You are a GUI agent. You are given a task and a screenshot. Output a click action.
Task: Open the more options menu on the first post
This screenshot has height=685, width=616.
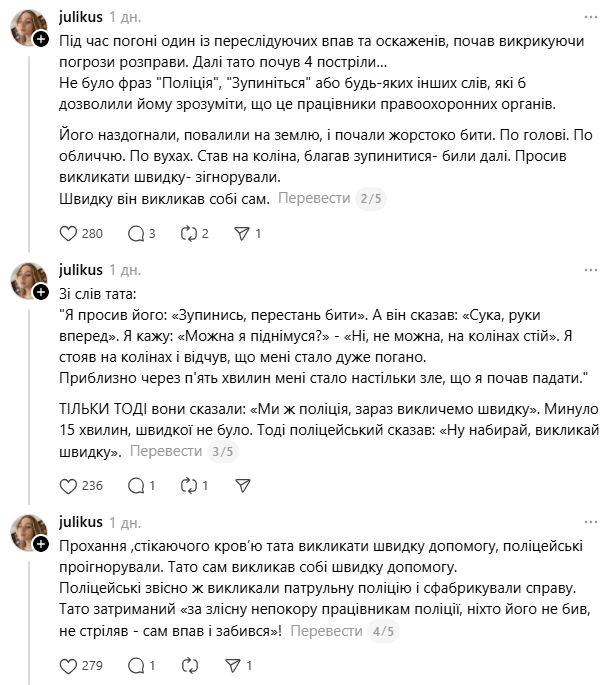tap(592, 18)
